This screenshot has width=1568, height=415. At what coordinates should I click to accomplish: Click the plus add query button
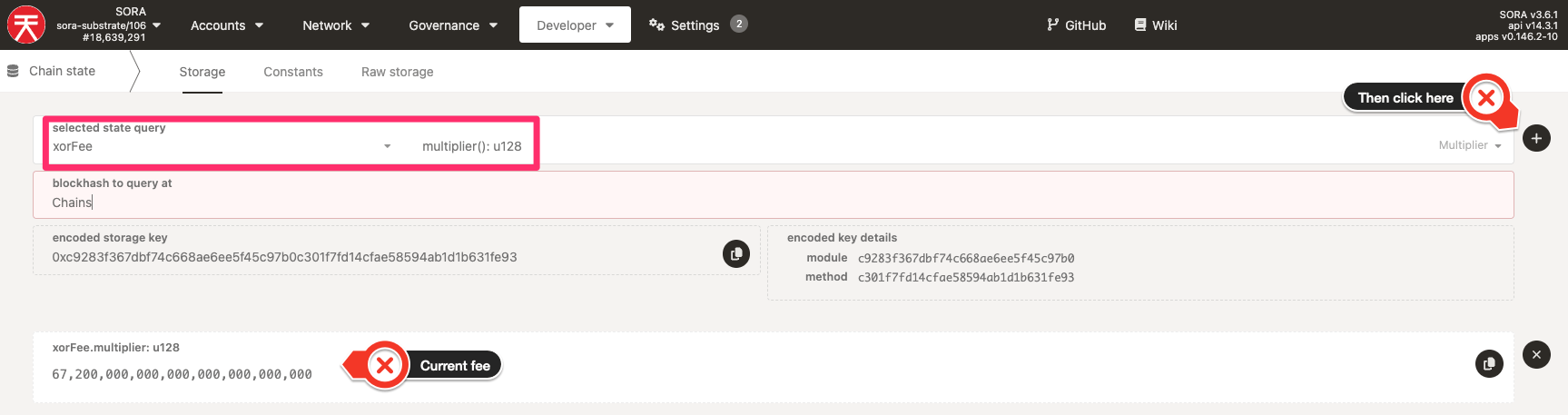pyautogui.click(x=1536, y=138)
